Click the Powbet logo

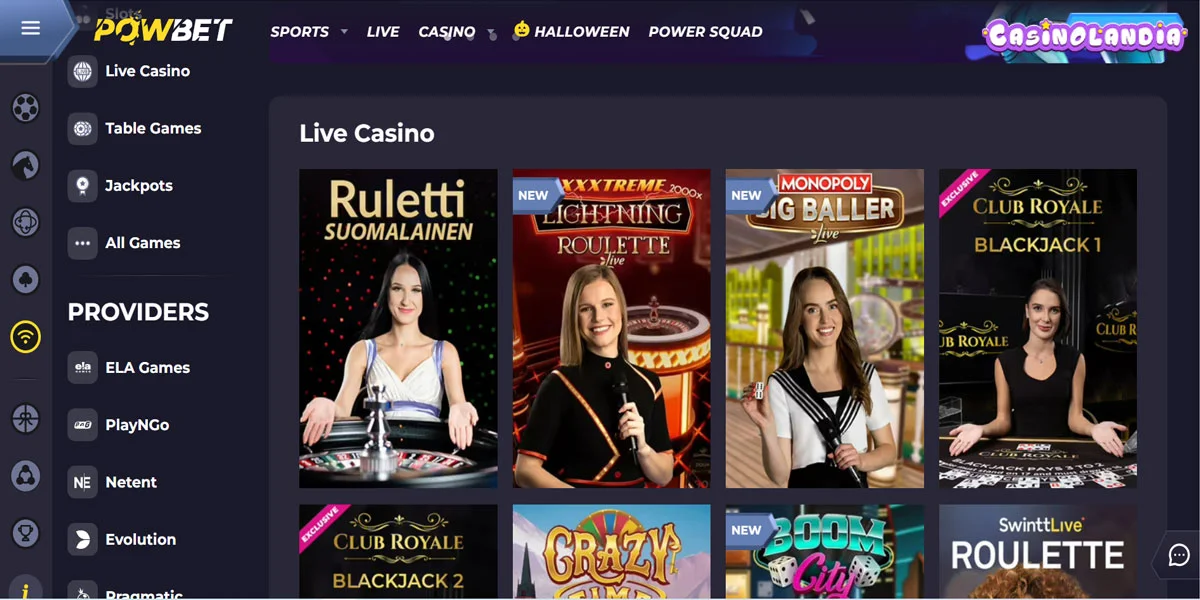(164, 30)
